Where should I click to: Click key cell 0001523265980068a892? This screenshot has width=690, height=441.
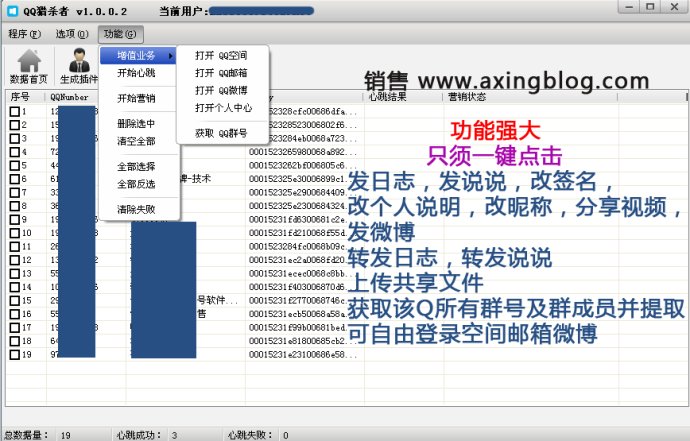tap(303, 152)
